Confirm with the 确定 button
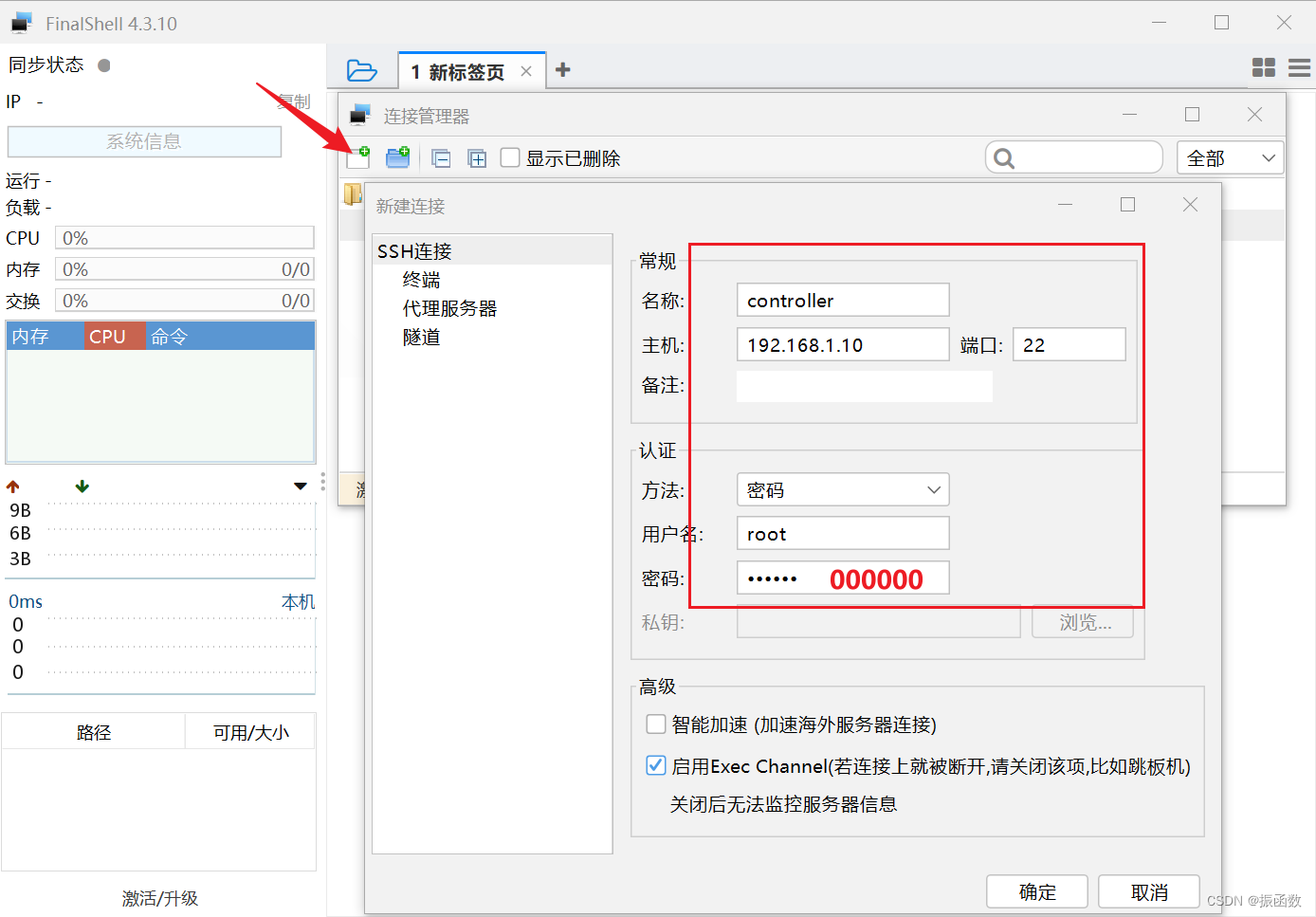Screen dimensions: 1316x917 click(x=1036, y=891)
